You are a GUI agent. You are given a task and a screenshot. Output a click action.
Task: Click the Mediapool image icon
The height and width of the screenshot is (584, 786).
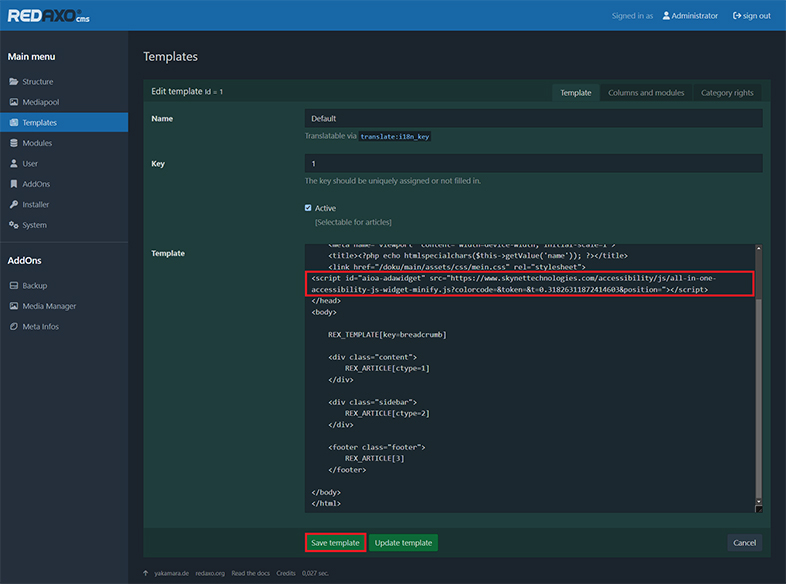pyautogui.click(x=14, y=102)
